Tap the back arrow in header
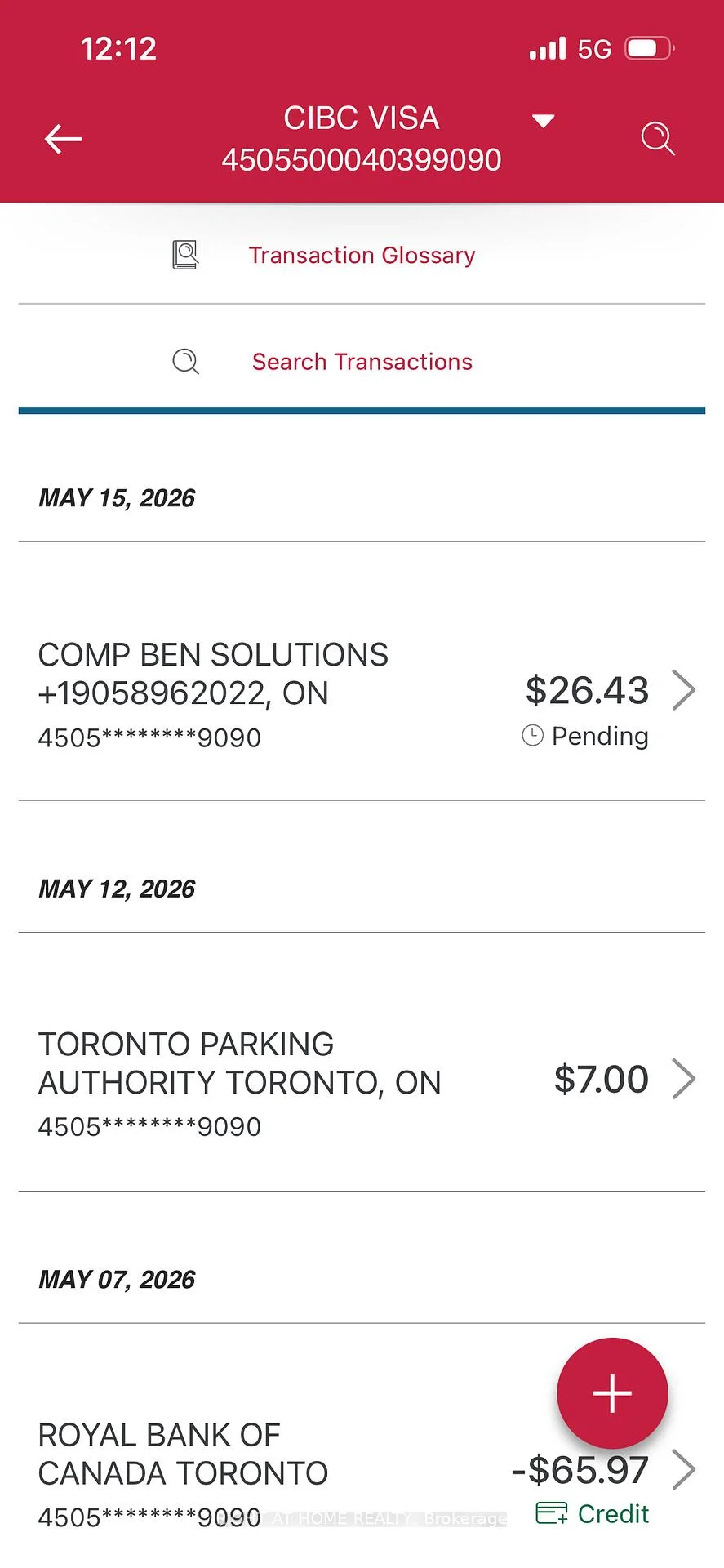 pos(63,139)
